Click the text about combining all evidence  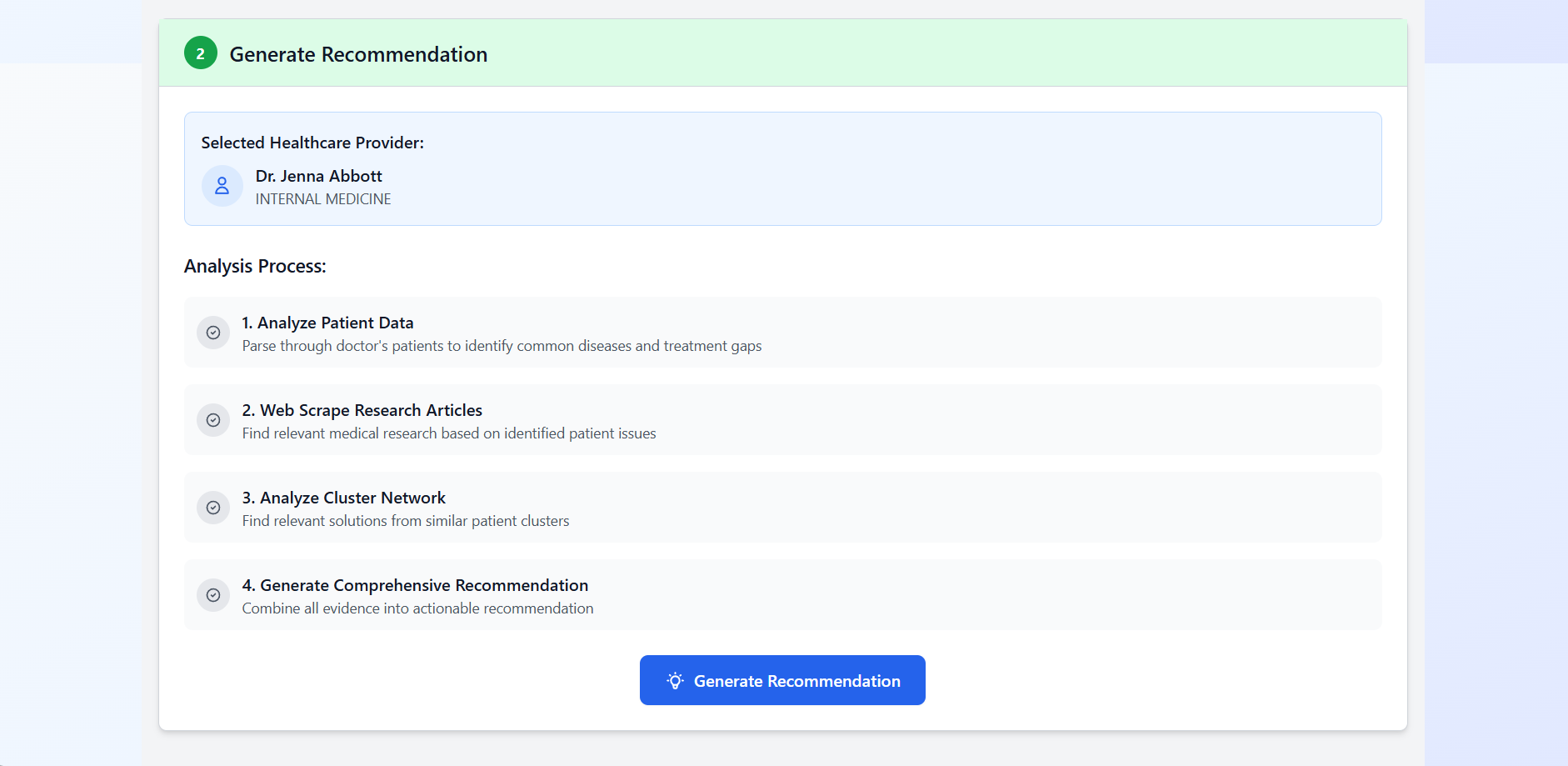pos(417,608)
